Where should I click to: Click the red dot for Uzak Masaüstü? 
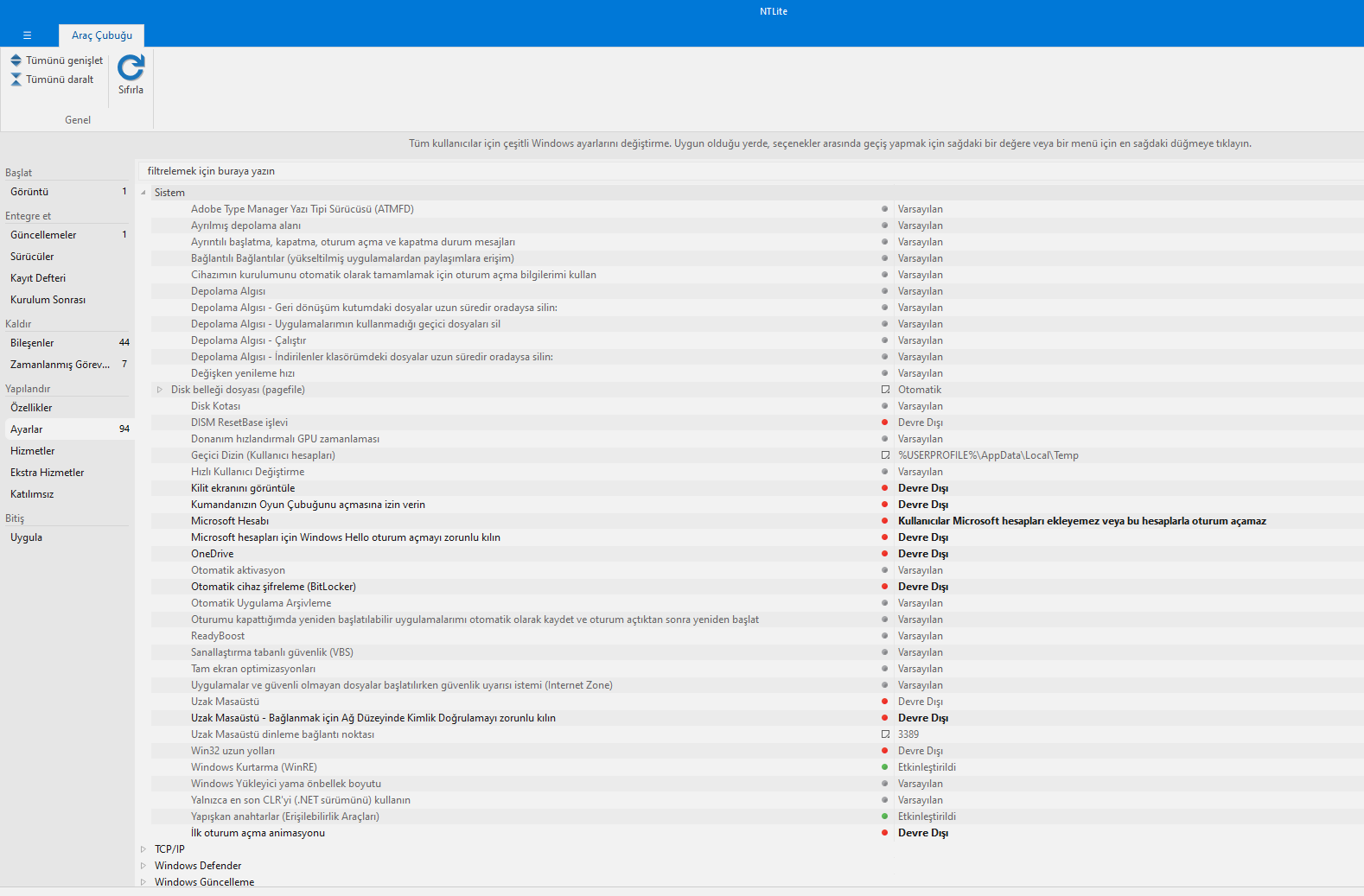884,702
